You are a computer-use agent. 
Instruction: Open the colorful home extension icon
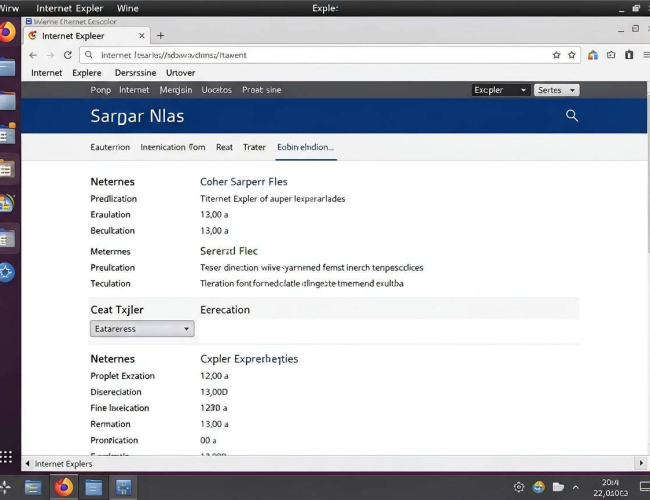coord(593,55)
